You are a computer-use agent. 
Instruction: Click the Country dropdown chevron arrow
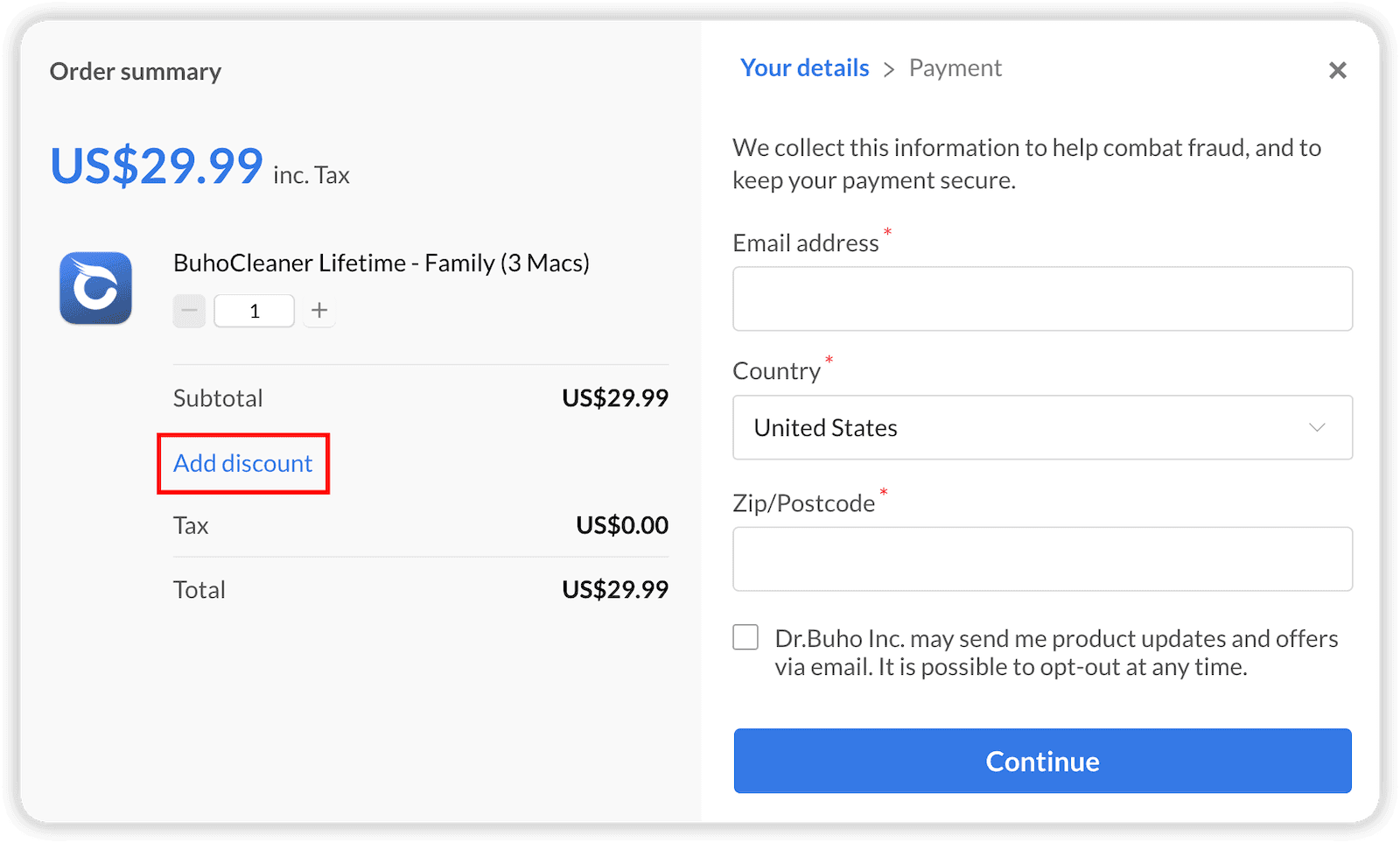tap(1317, 427)
